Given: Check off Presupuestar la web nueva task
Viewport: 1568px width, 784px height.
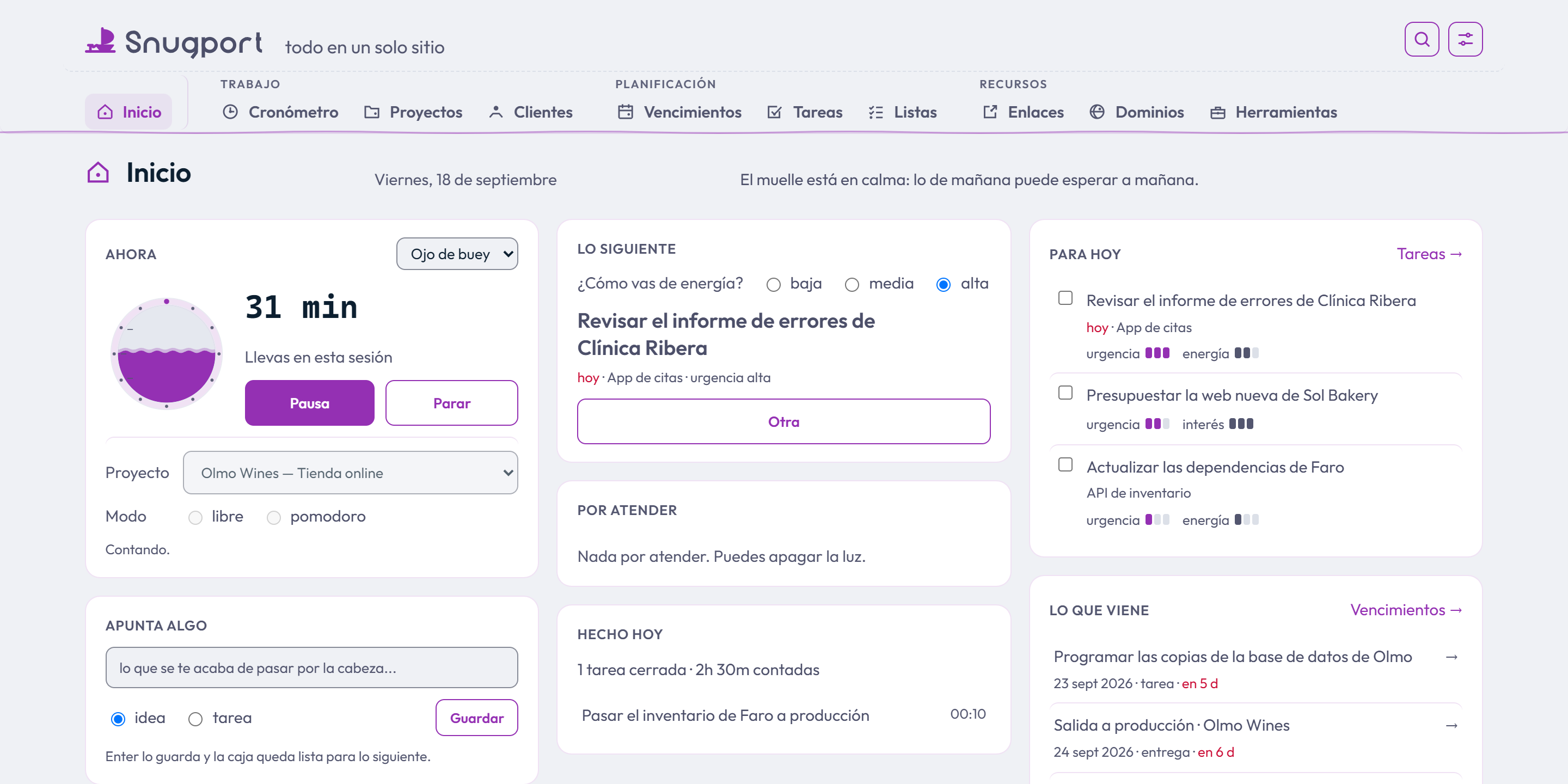Looking at the screenshot, I should (1065, 393).
